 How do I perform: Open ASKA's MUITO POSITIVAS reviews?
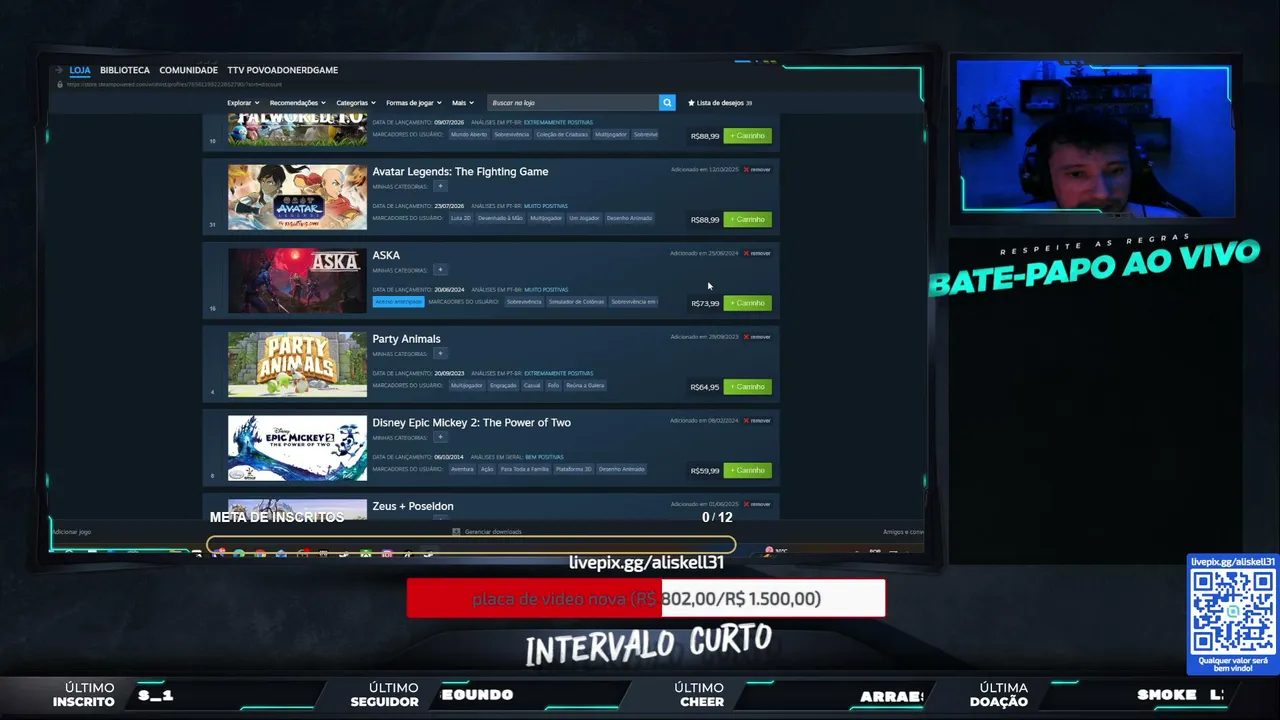(x=545, y=290)
